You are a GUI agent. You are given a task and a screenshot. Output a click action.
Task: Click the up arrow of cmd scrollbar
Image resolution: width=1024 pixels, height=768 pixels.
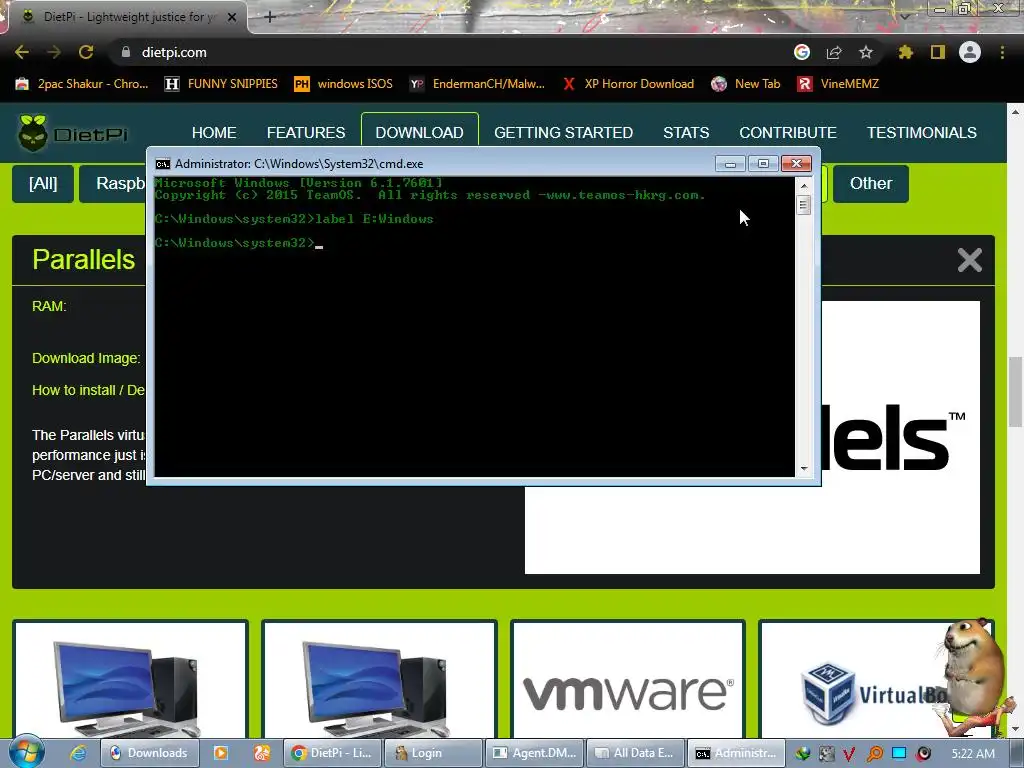coord(804,185)
